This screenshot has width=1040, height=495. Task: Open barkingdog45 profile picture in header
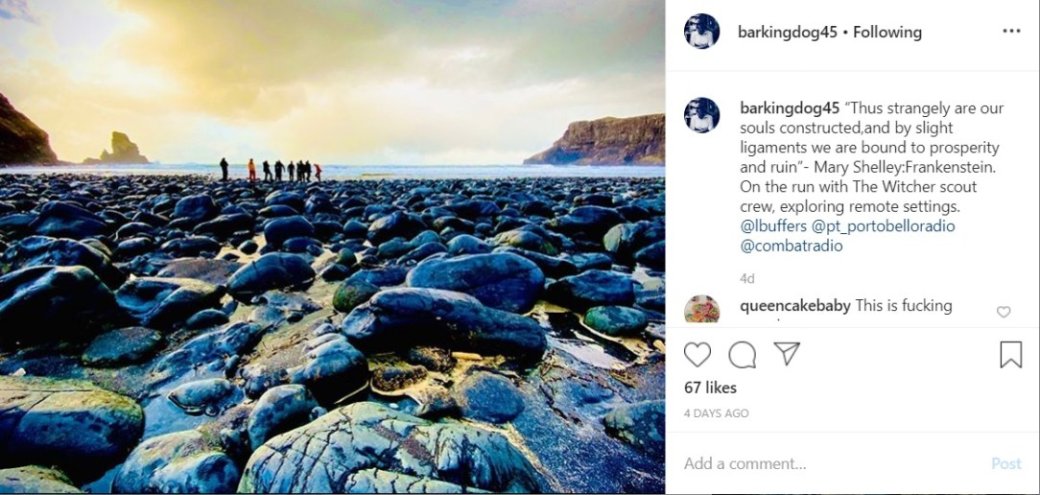pos(702,31)
